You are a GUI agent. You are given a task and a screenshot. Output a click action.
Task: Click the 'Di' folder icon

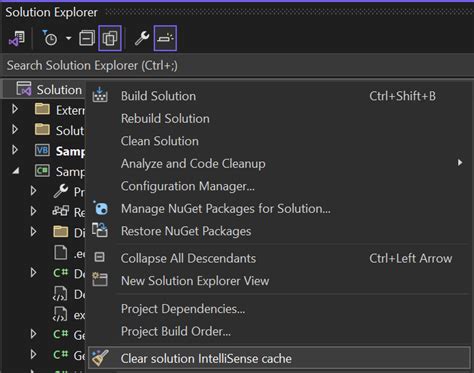[61, 231]
